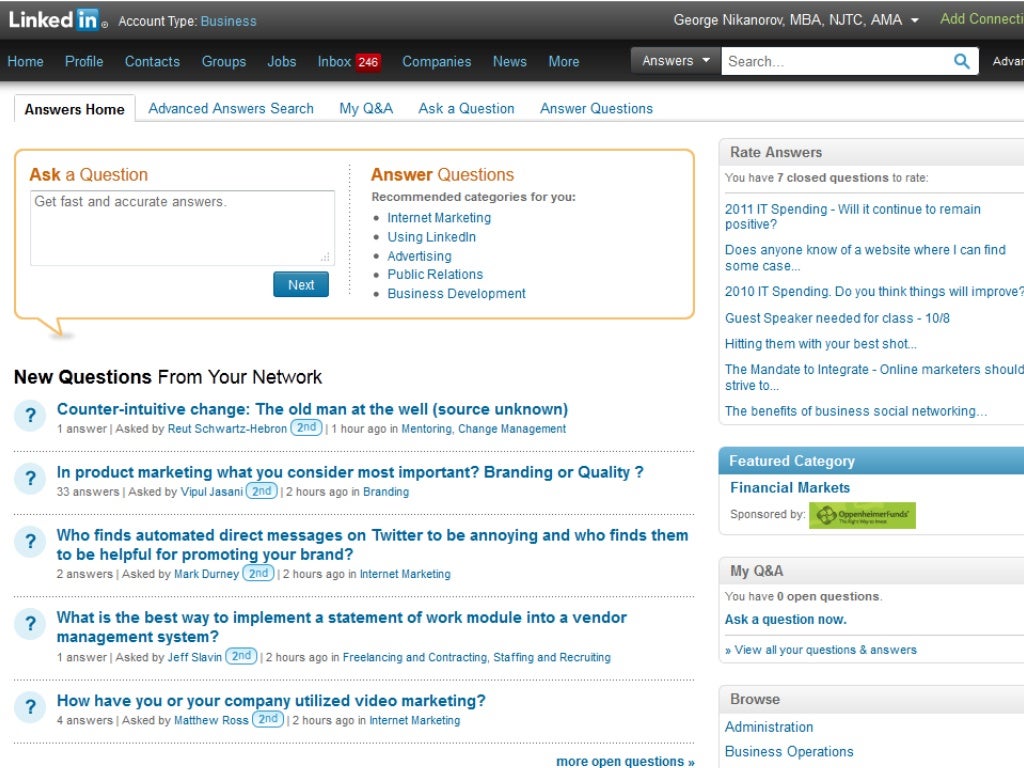This screenshot has height=768, width=1024.
Task: Click the Inbox 246 unread badge
Action: point(368,62)
